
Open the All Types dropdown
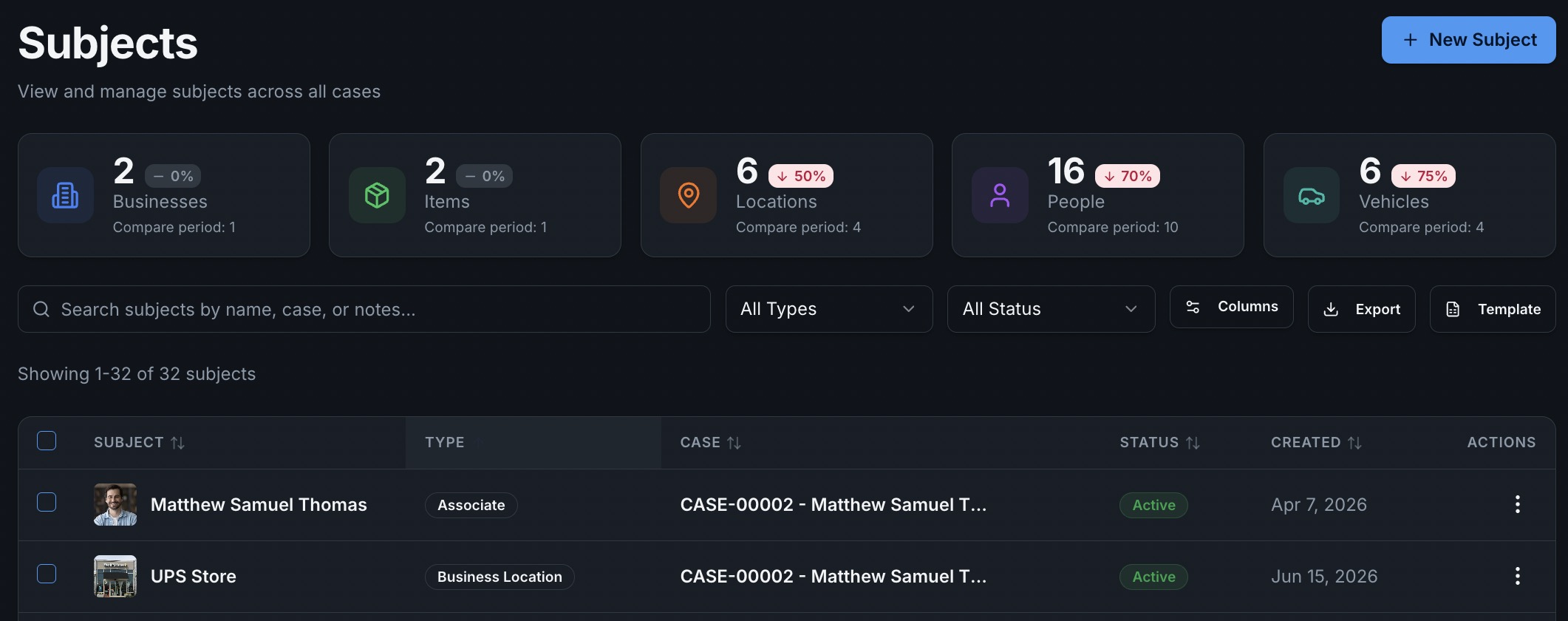tap(829, 309)
